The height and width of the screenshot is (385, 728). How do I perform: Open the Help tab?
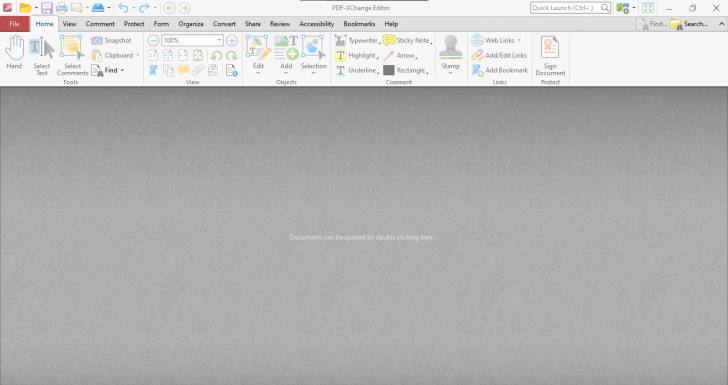tap(391, 24)
